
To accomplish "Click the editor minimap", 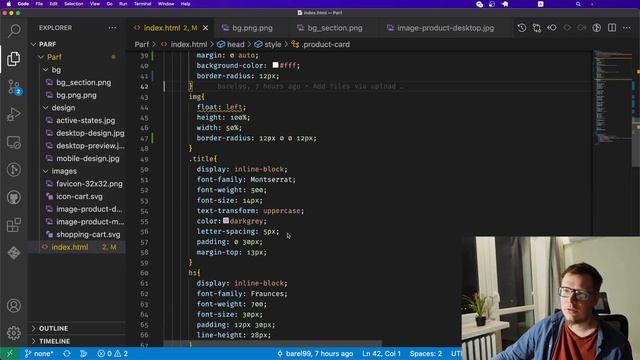I will 611,98.
